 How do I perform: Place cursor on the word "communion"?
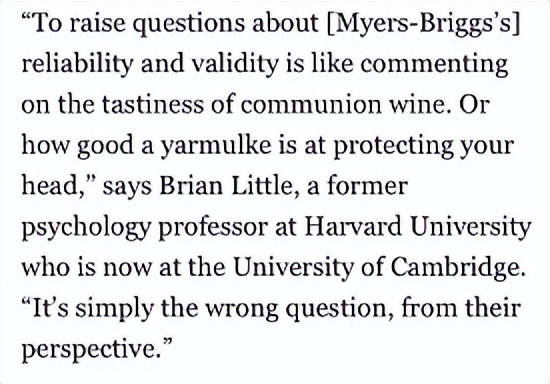click(311, 105)
